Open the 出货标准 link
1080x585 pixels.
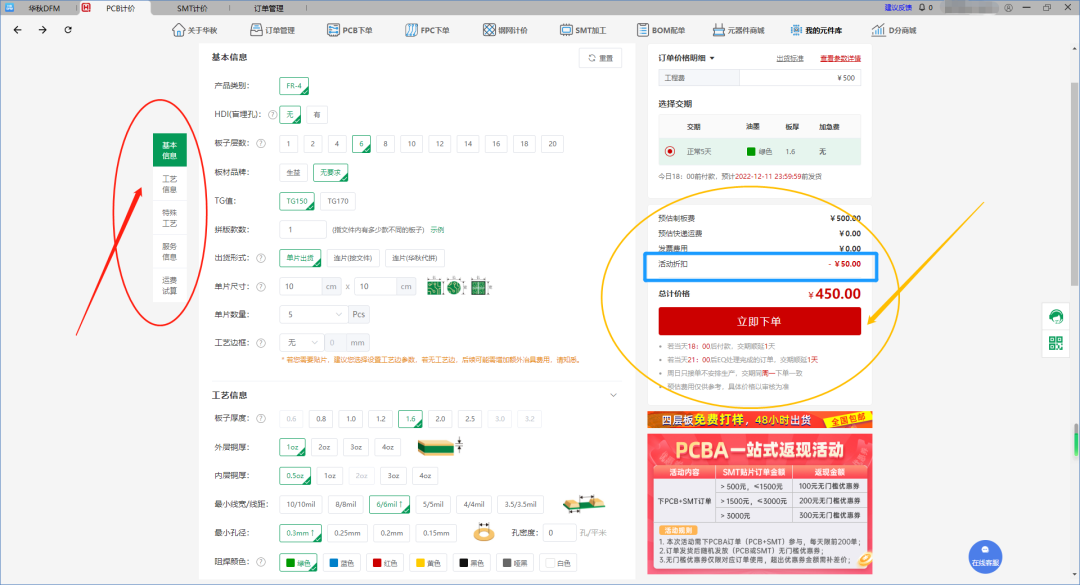790,59
